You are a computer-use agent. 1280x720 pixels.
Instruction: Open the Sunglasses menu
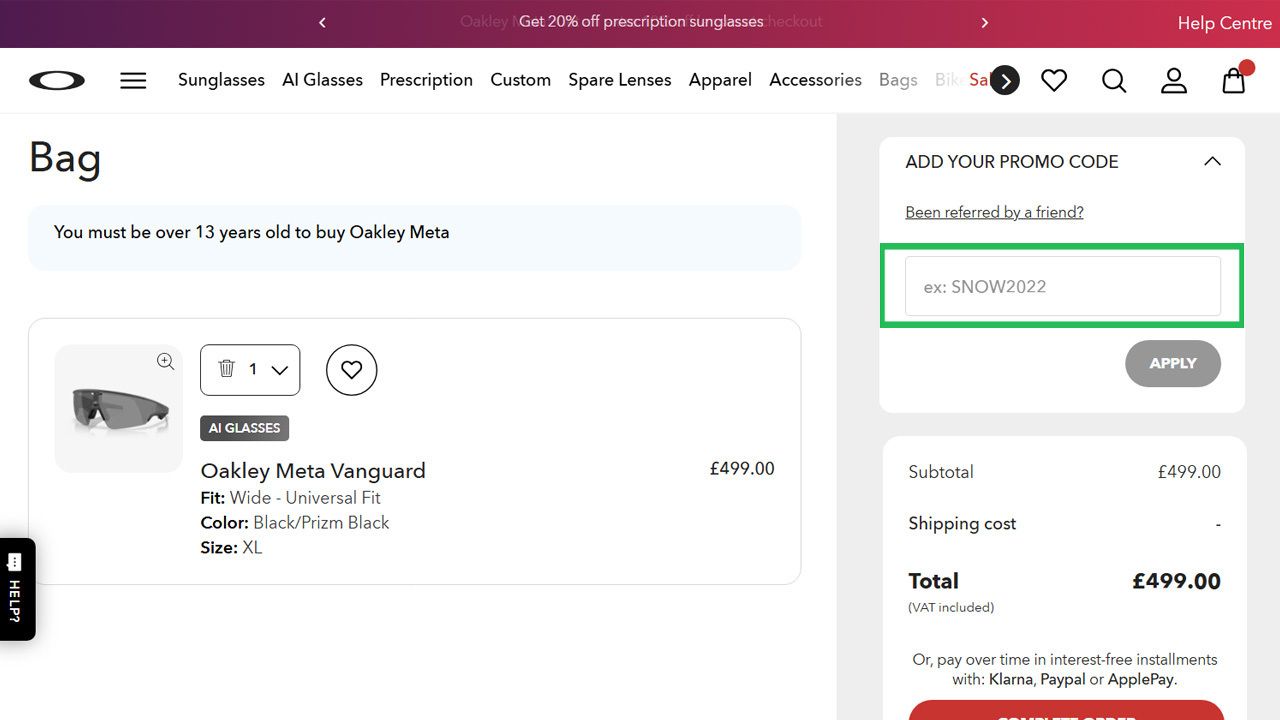(221, 80)
